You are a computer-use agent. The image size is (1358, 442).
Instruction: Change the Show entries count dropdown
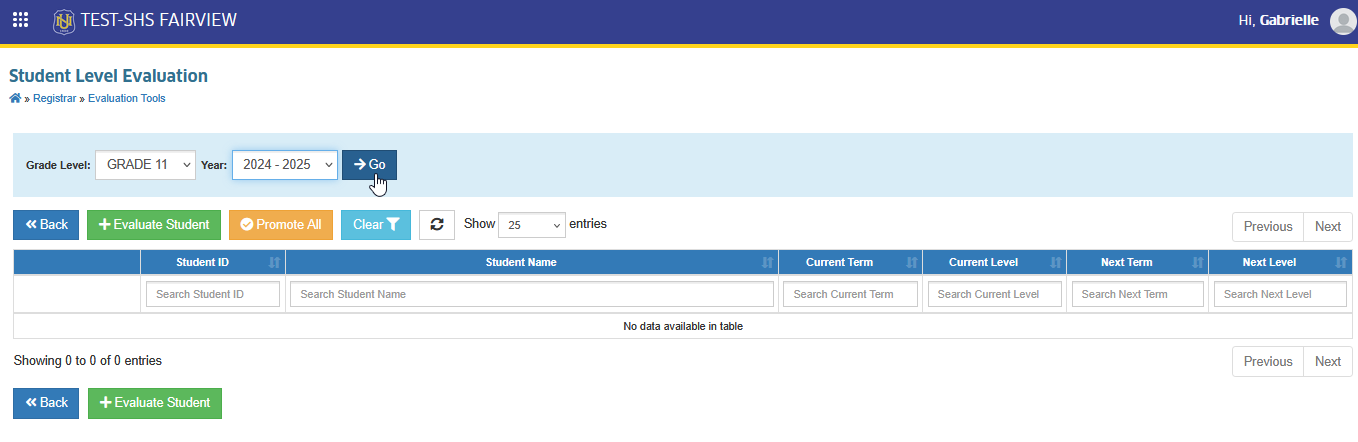(x=532, y=225)
